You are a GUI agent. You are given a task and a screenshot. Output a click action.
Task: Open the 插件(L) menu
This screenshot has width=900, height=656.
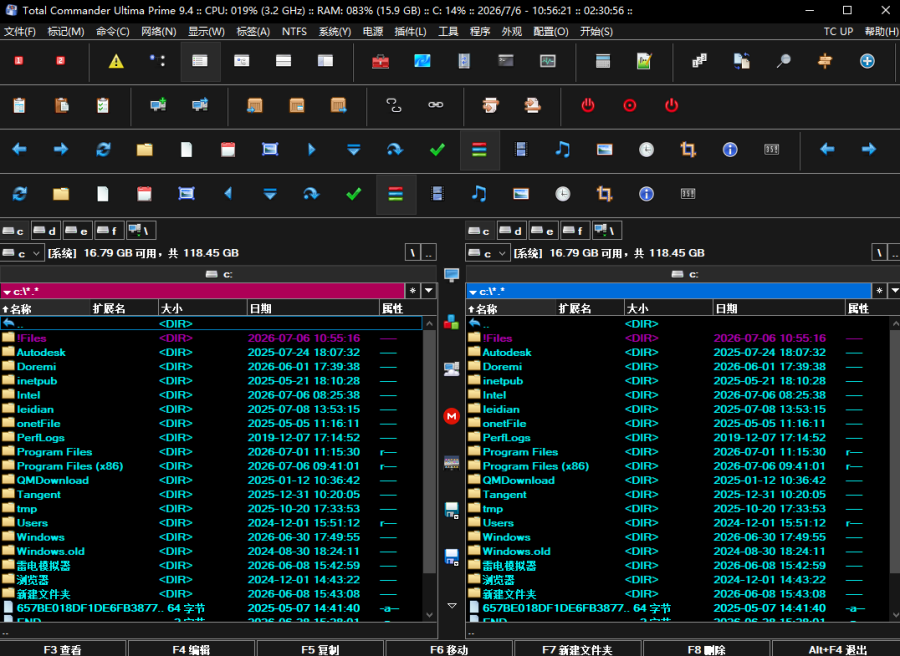tap(410, 32)
